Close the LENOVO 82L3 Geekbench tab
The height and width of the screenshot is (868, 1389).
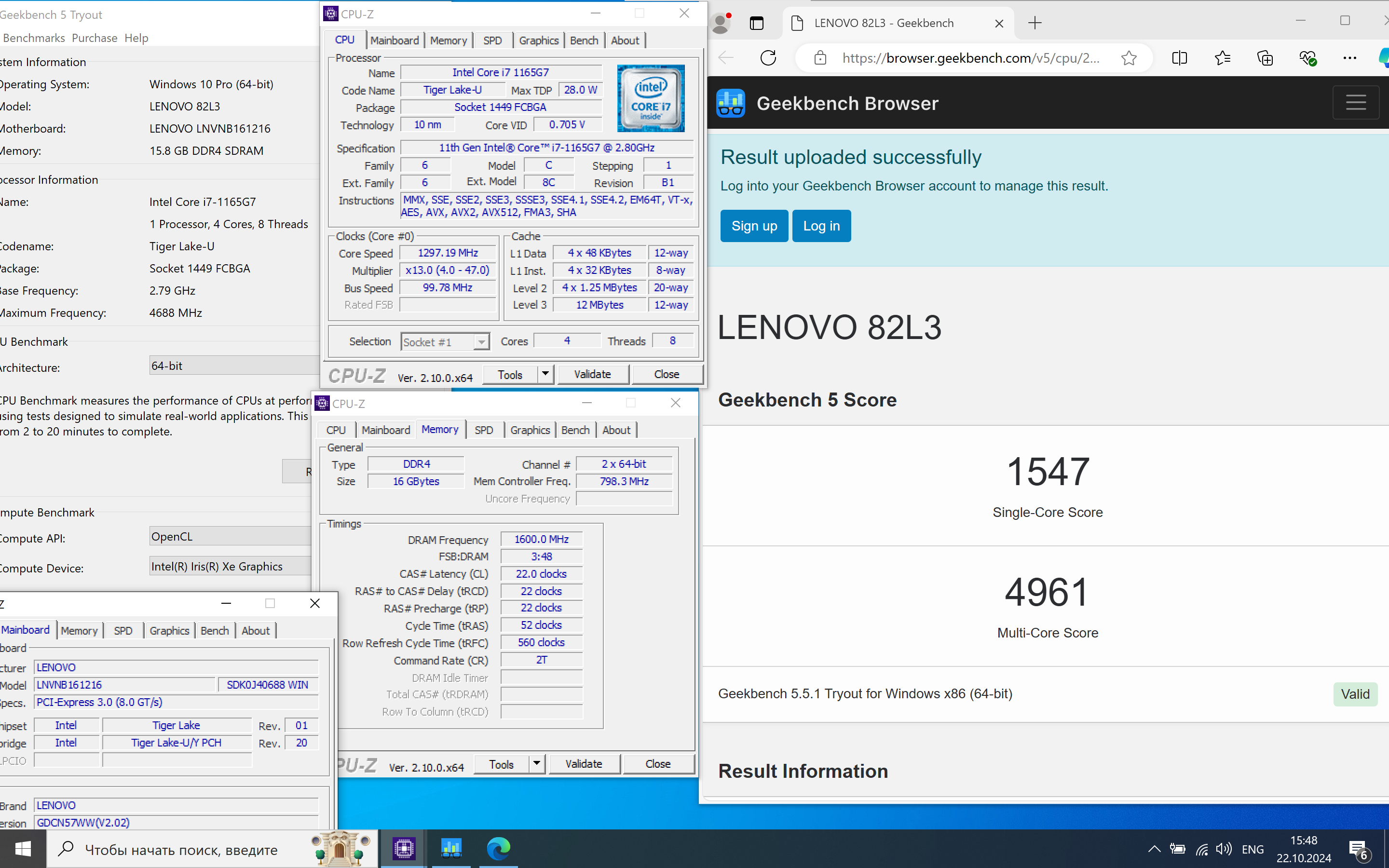999,24
